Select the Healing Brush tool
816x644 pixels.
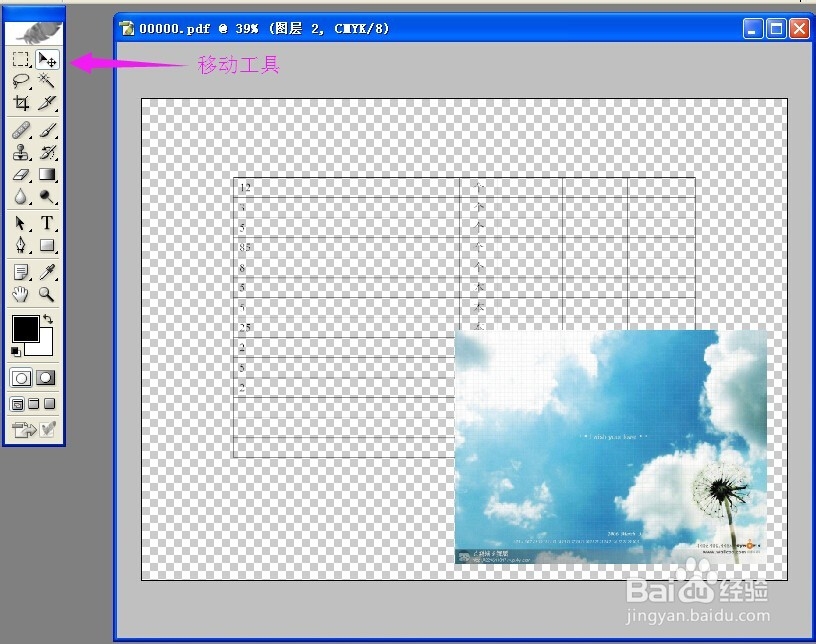(x=21, y=130)
